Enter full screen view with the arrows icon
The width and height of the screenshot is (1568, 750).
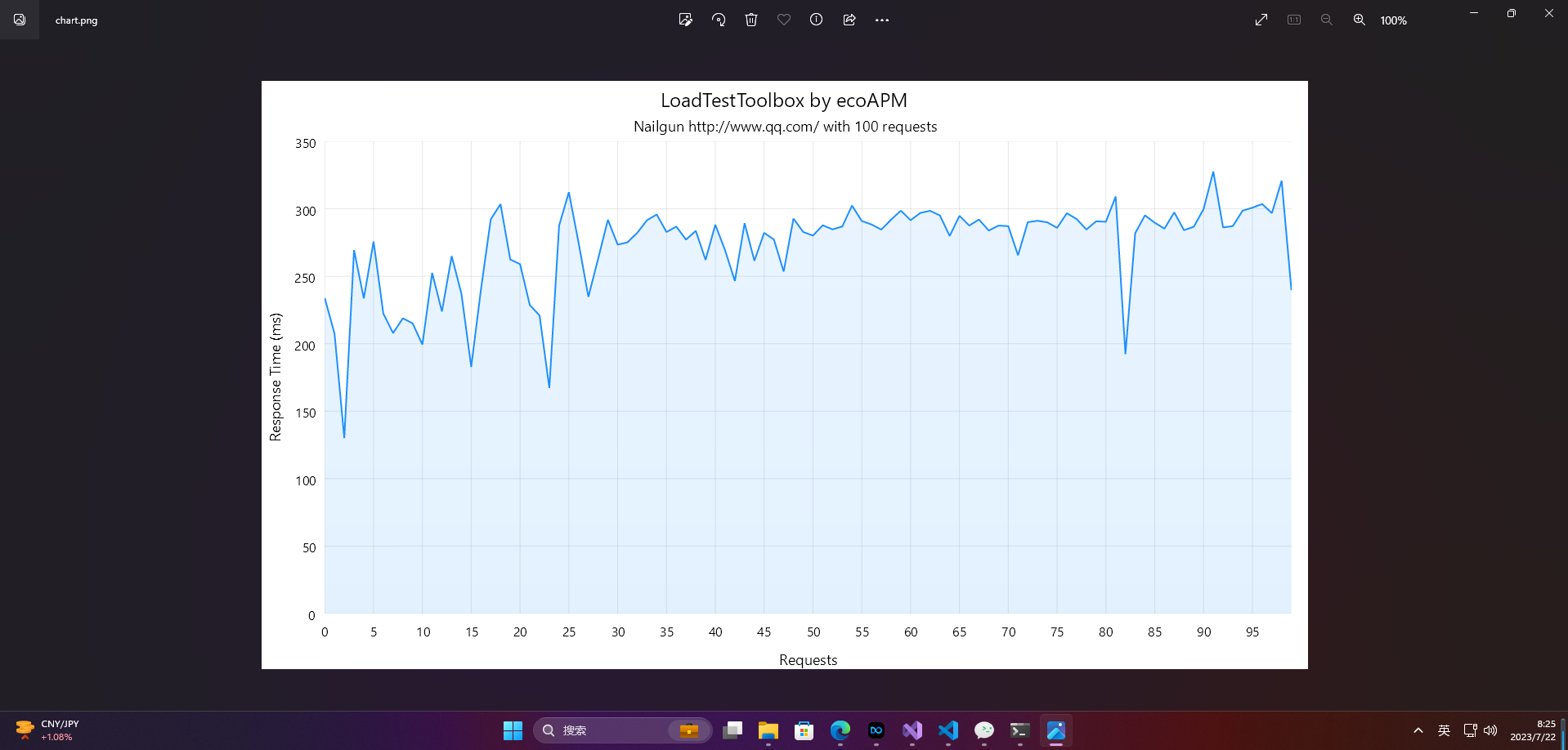tap(1261, 20)
